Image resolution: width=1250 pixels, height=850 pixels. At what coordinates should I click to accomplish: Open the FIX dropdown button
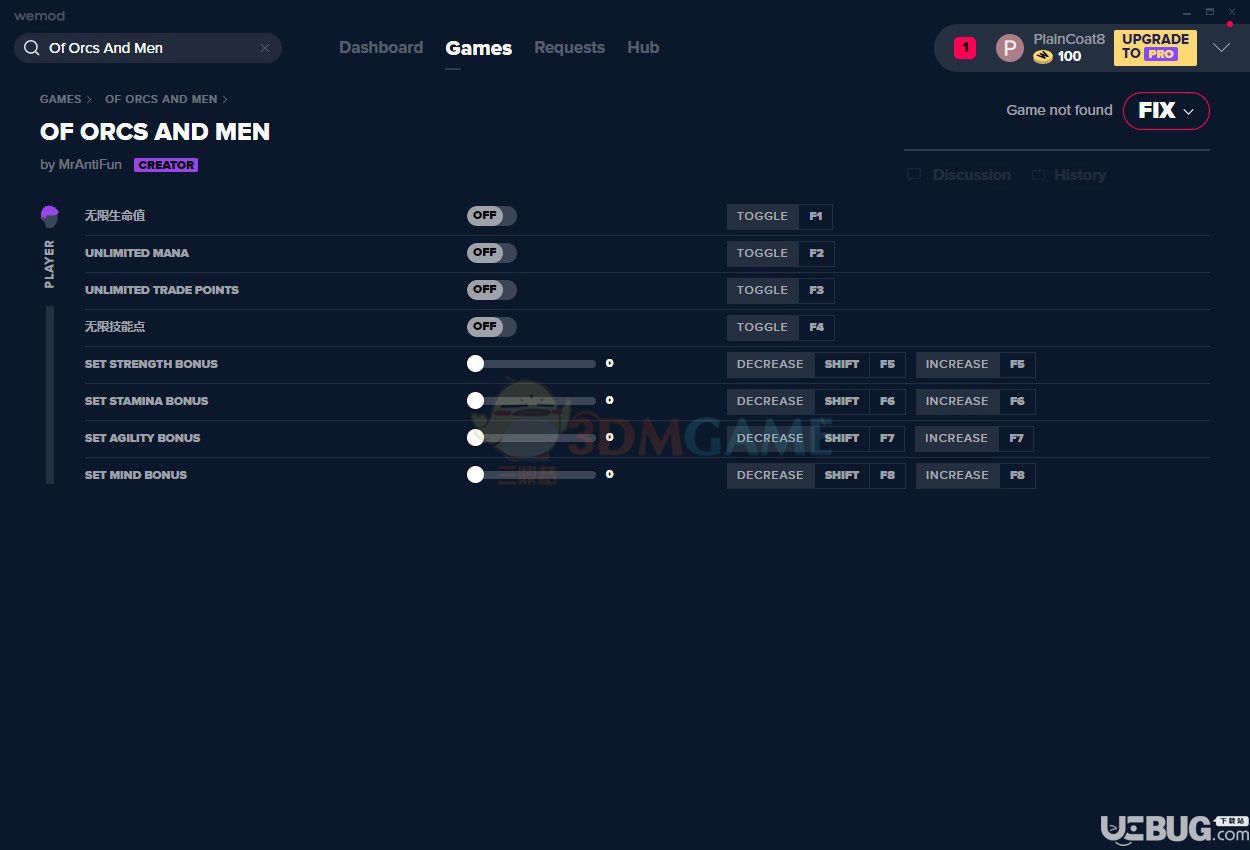coord(1166,111)
